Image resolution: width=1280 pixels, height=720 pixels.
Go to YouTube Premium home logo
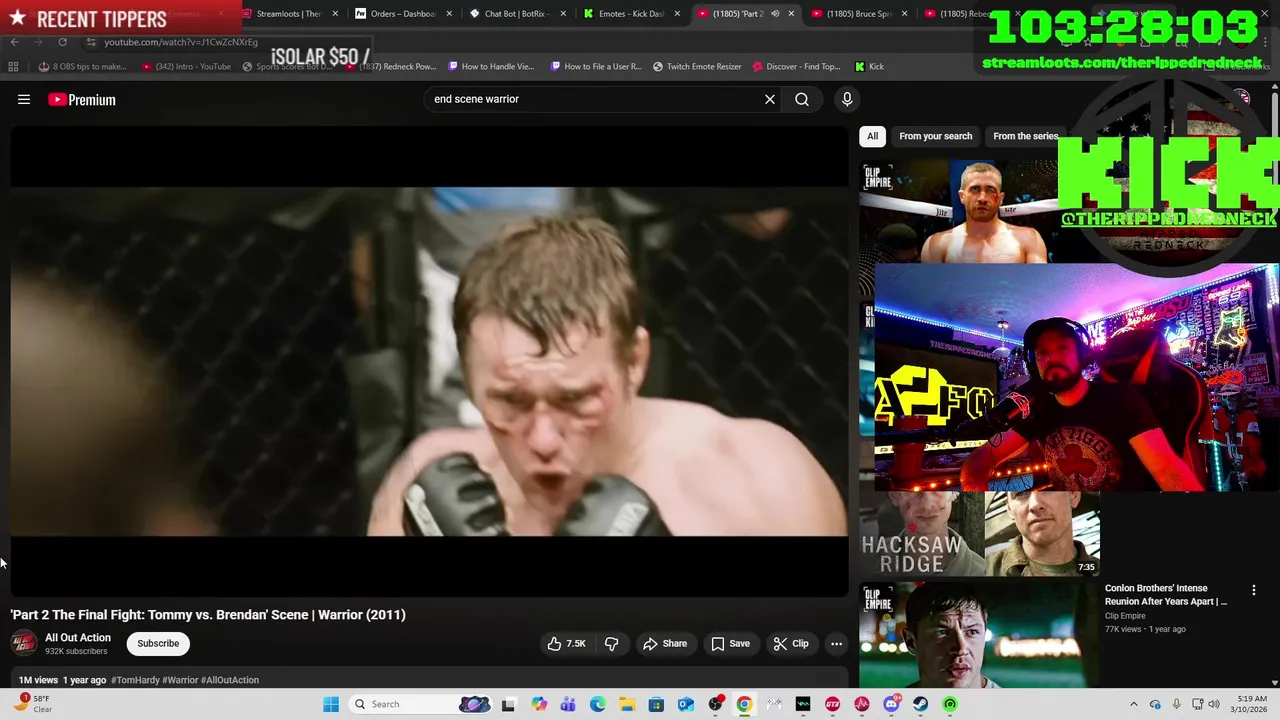point(82,99)
